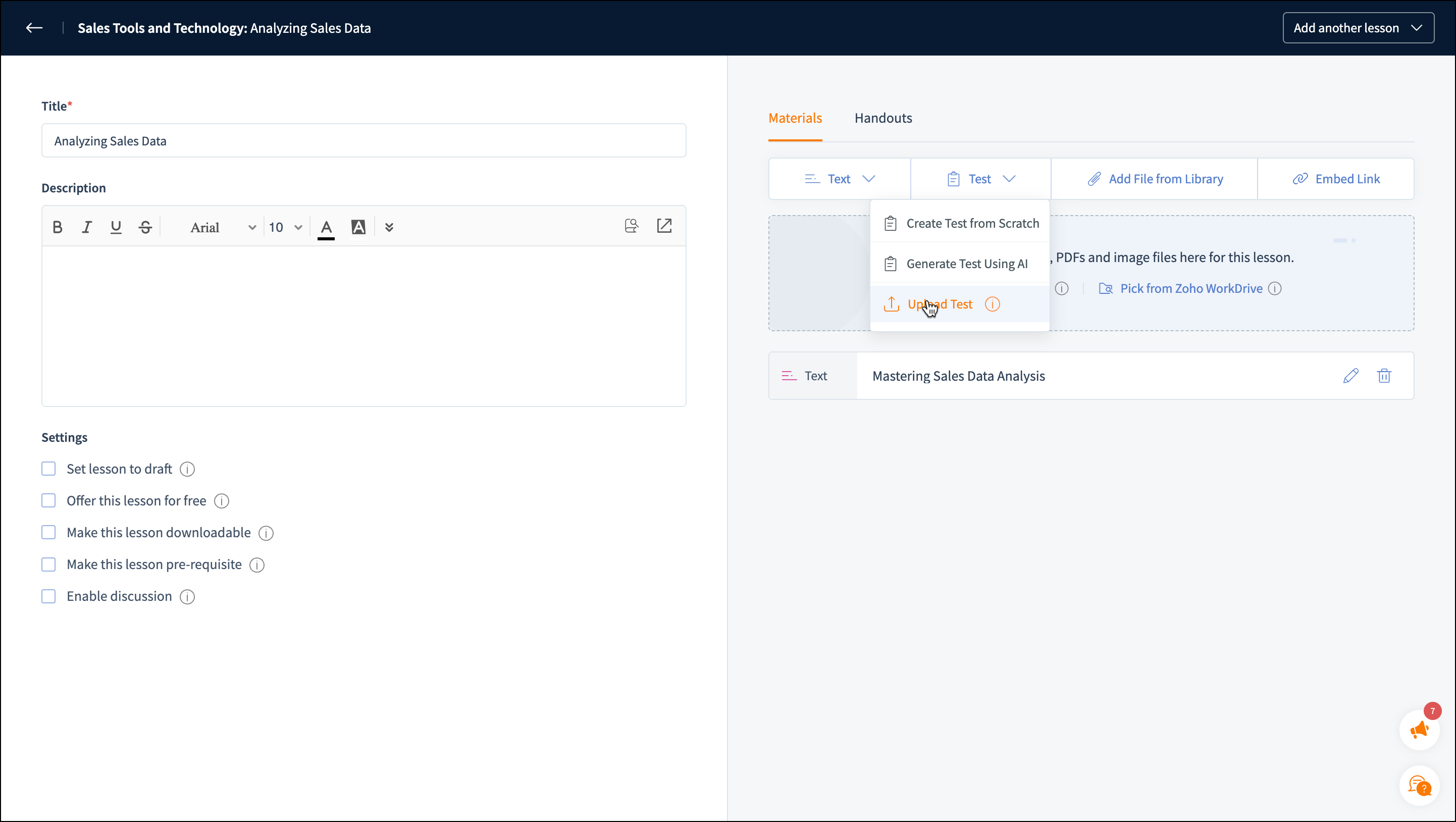The width and height of the screenshot is (1456, 822).
Task: Toggle bold formatting in description editor
Action: coord(57,227)
